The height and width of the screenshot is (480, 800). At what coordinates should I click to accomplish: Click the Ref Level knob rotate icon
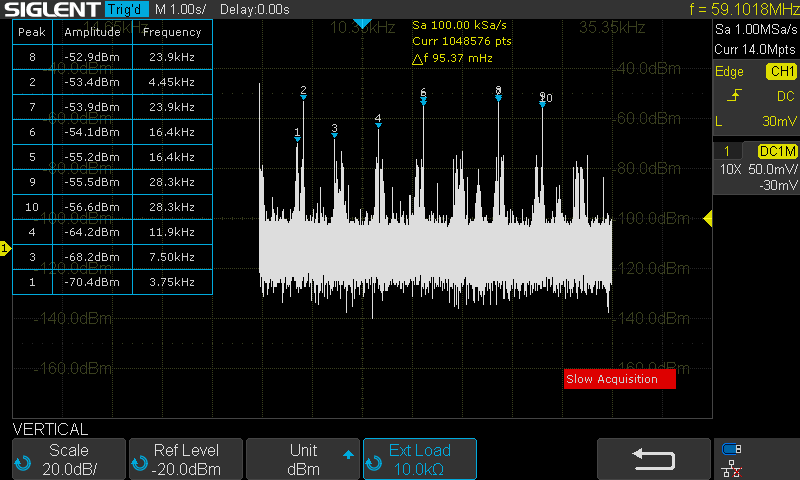click(x=139, y=463)
